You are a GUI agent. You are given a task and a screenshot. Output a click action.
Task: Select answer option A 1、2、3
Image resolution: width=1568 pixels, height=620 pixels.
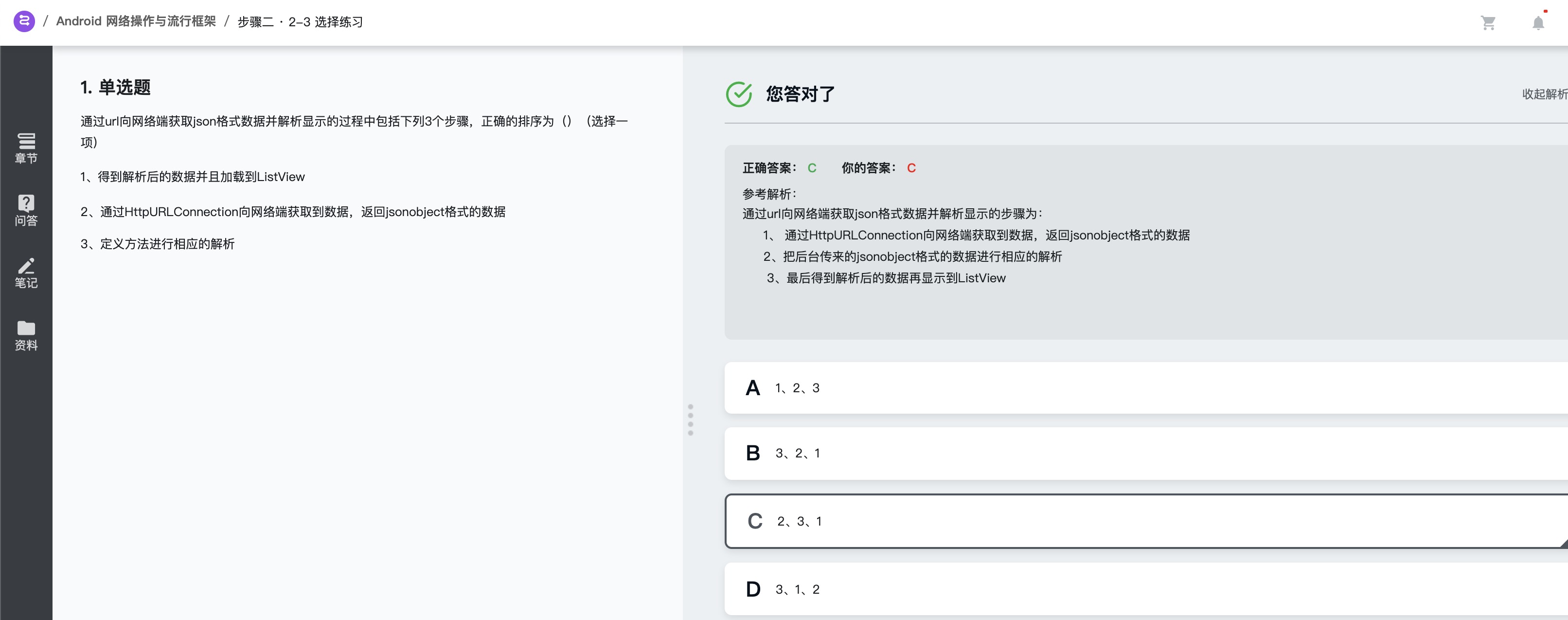1146,388
